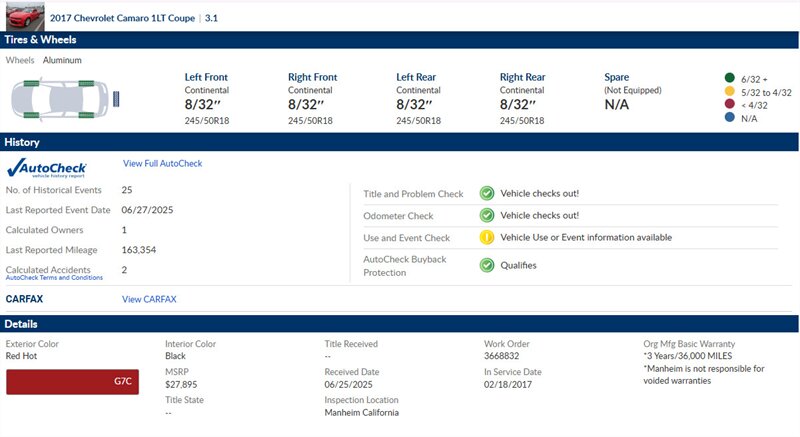Viewport: 800px width, 437px height.
Task: Open the red Camaro vehicle thumbnail
Action: [x=25, y=16]
